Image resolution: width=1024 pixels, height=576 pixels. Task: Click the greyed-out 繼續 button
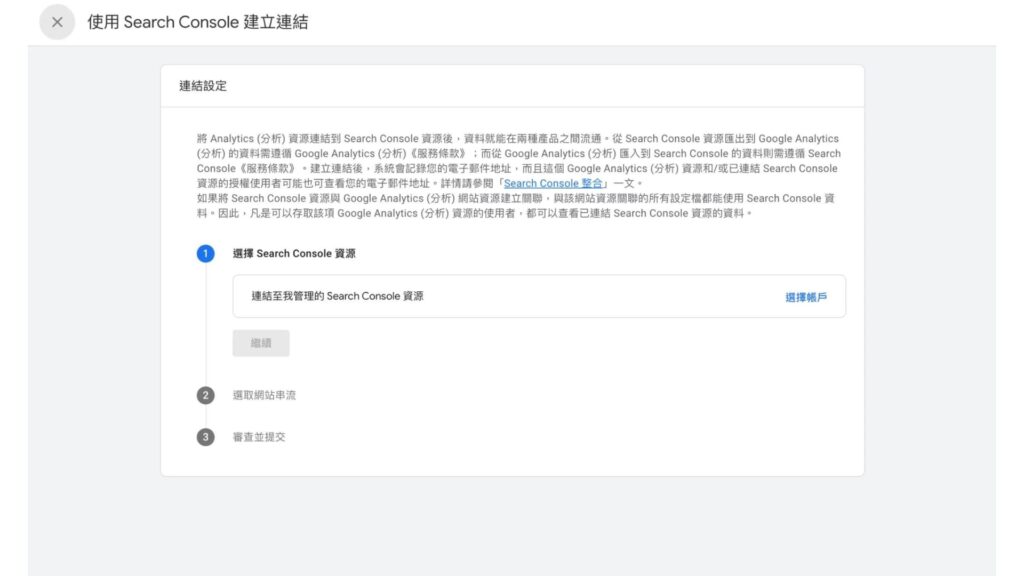(x=261, y=343)
